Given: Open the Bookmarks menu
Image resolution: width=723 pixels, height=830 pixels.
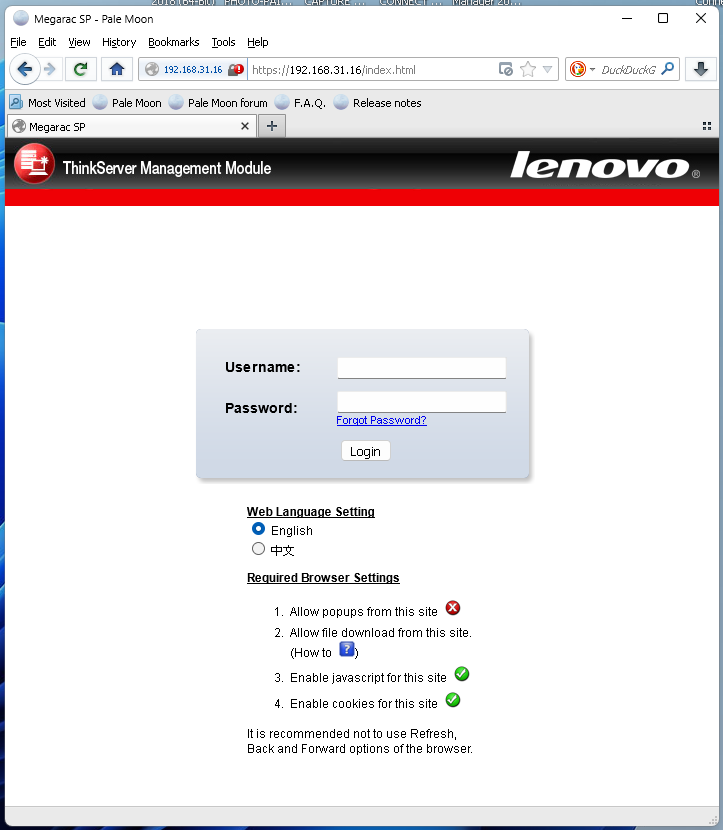Looking at the screenshot, I should (174, 42).
